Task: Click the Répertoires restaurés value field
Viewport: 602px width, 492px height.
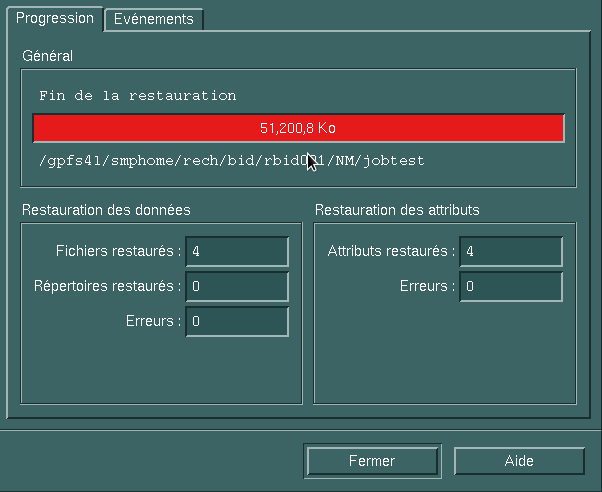Action: click(238, 286)
